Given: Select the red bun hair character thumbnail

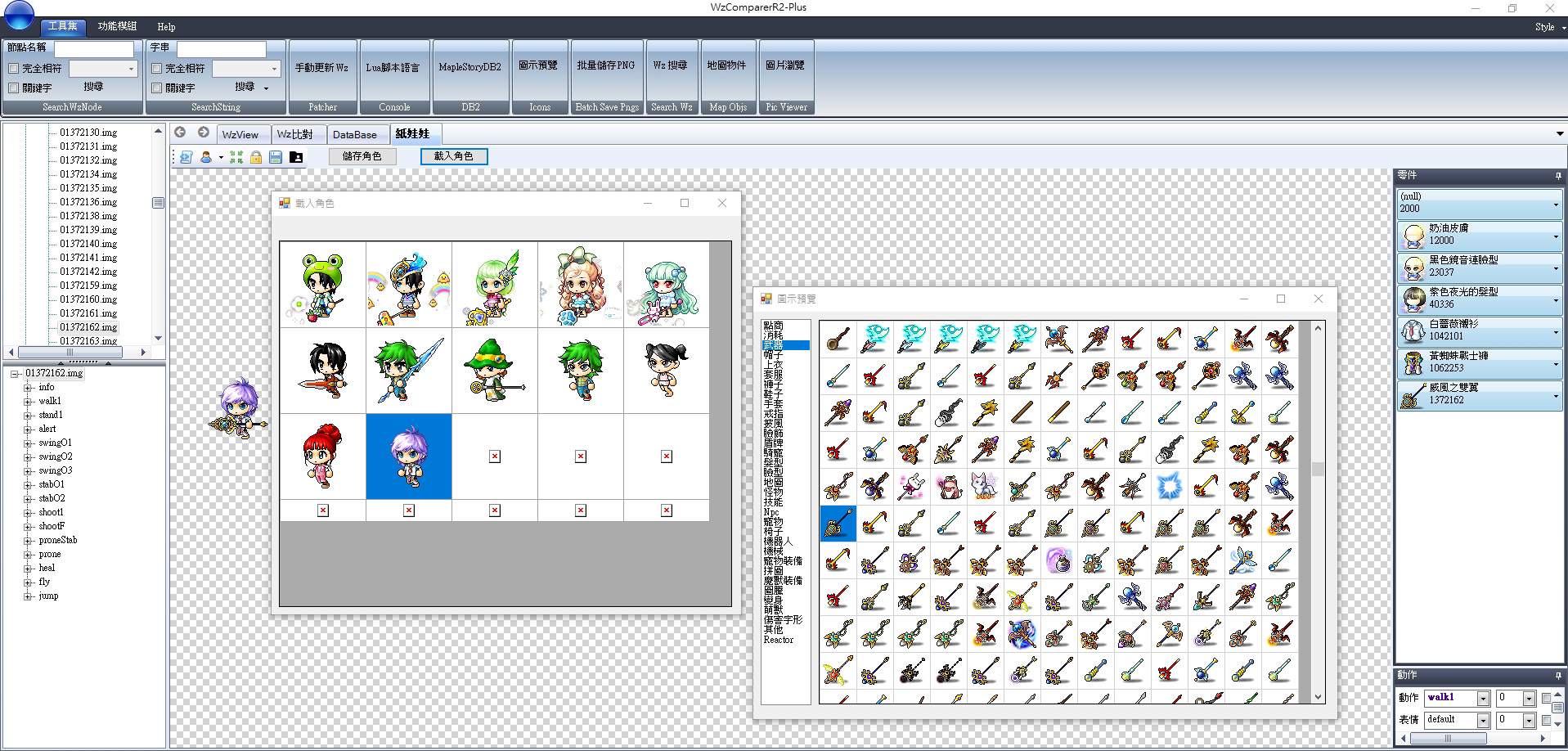Looking at the screenshot, I should [x=323, y=456].
